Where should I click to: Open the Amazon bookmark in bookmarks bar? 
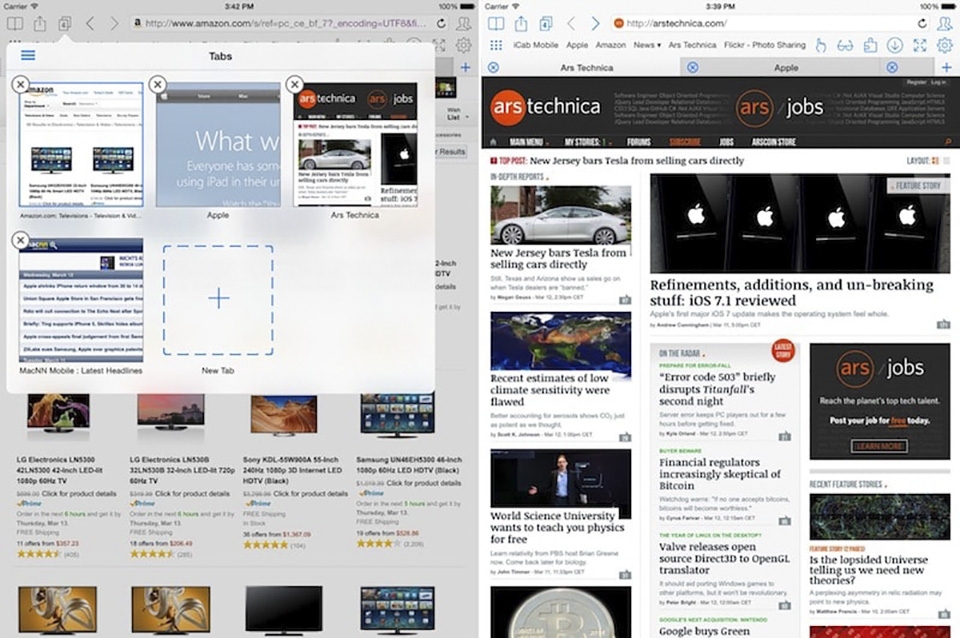pyautogui.click(x=610, y=45)
